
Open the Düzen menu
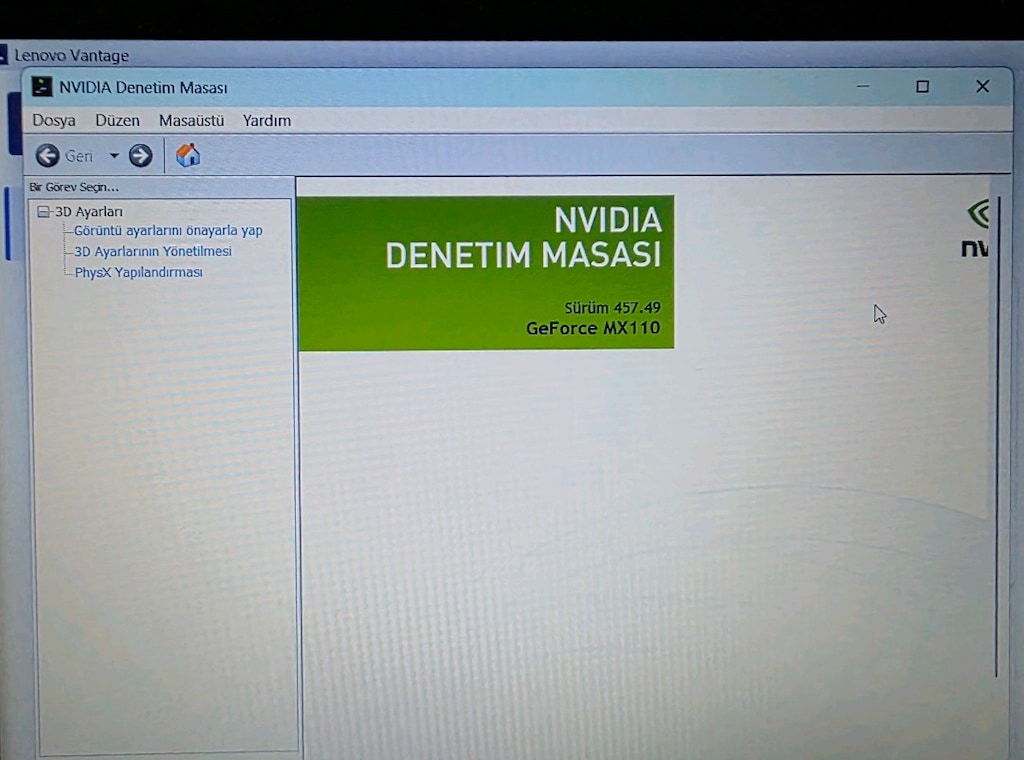pos(118,121)
